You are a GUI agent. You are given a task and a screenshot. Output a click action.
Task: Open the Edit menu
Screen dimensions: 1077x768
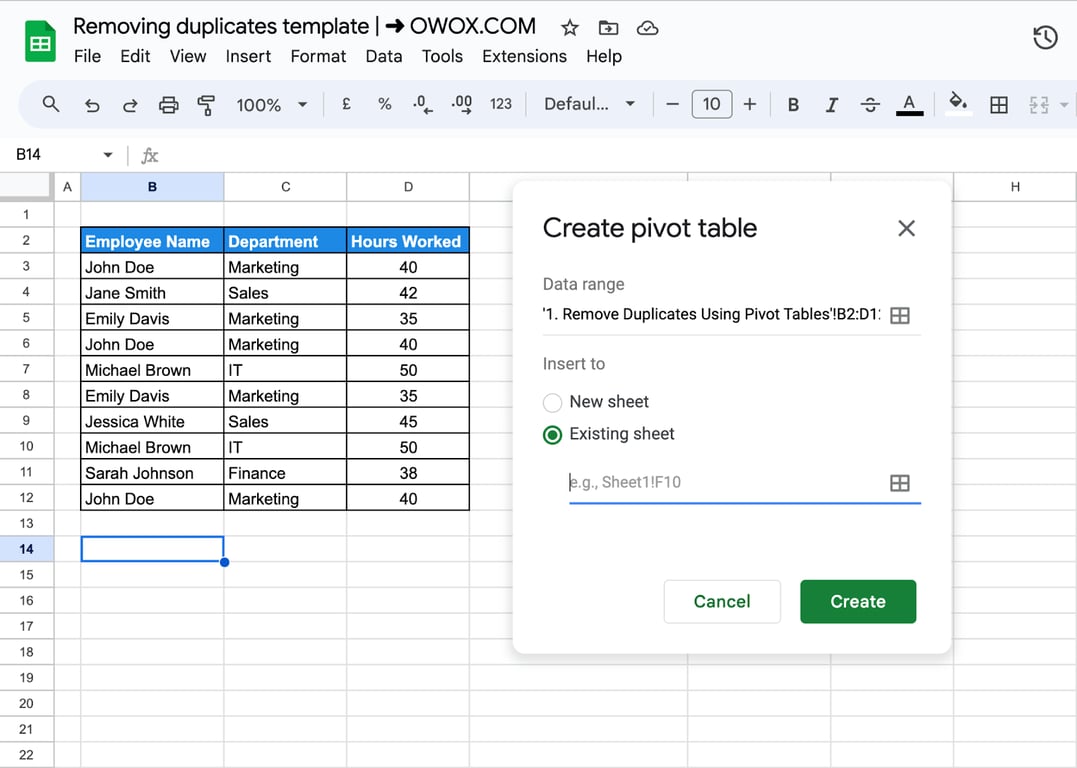(135, 56)
